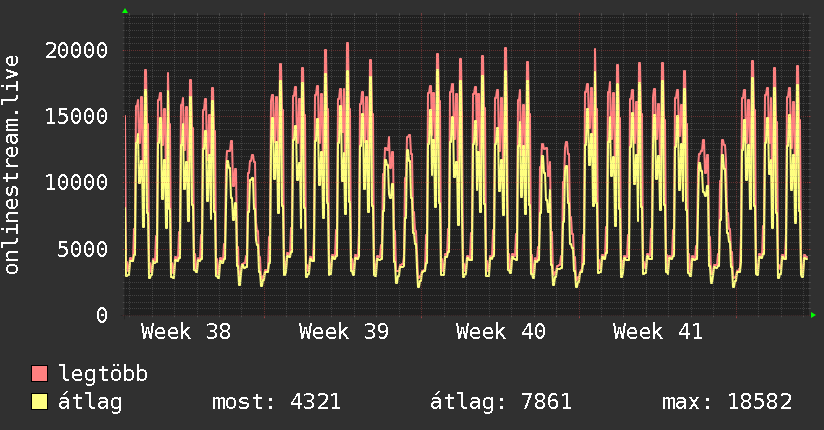Click the onlinestream.live vertical axis title
Image resolution: width=824 pixels, height=430 pixels.
[13, 165]
